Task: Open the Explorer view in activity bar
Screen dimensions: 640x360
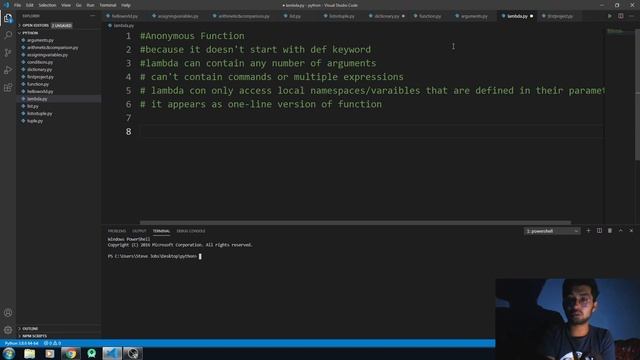Action: click(x=8, y=18)
